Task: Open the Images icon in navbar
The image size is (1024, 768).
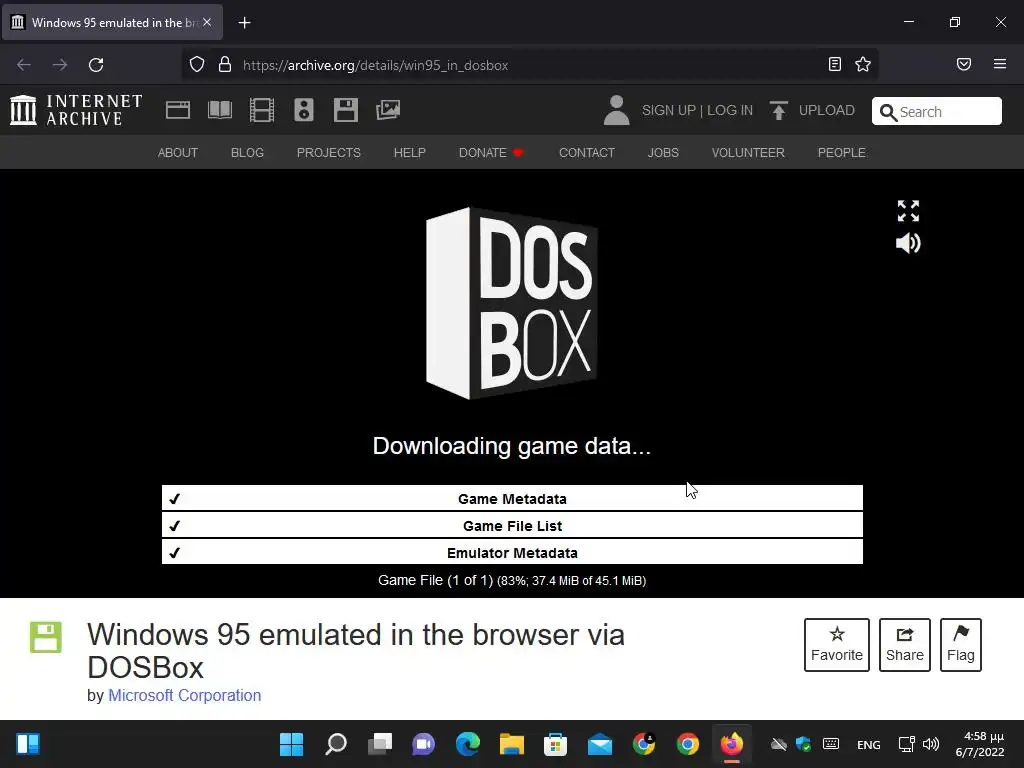Action: 388,110
